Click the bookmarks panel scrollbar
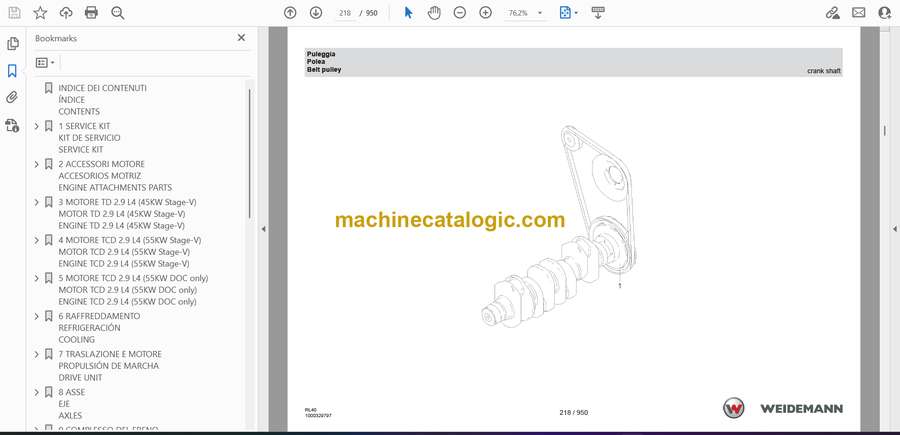900x435 pixels. [250, 153]
